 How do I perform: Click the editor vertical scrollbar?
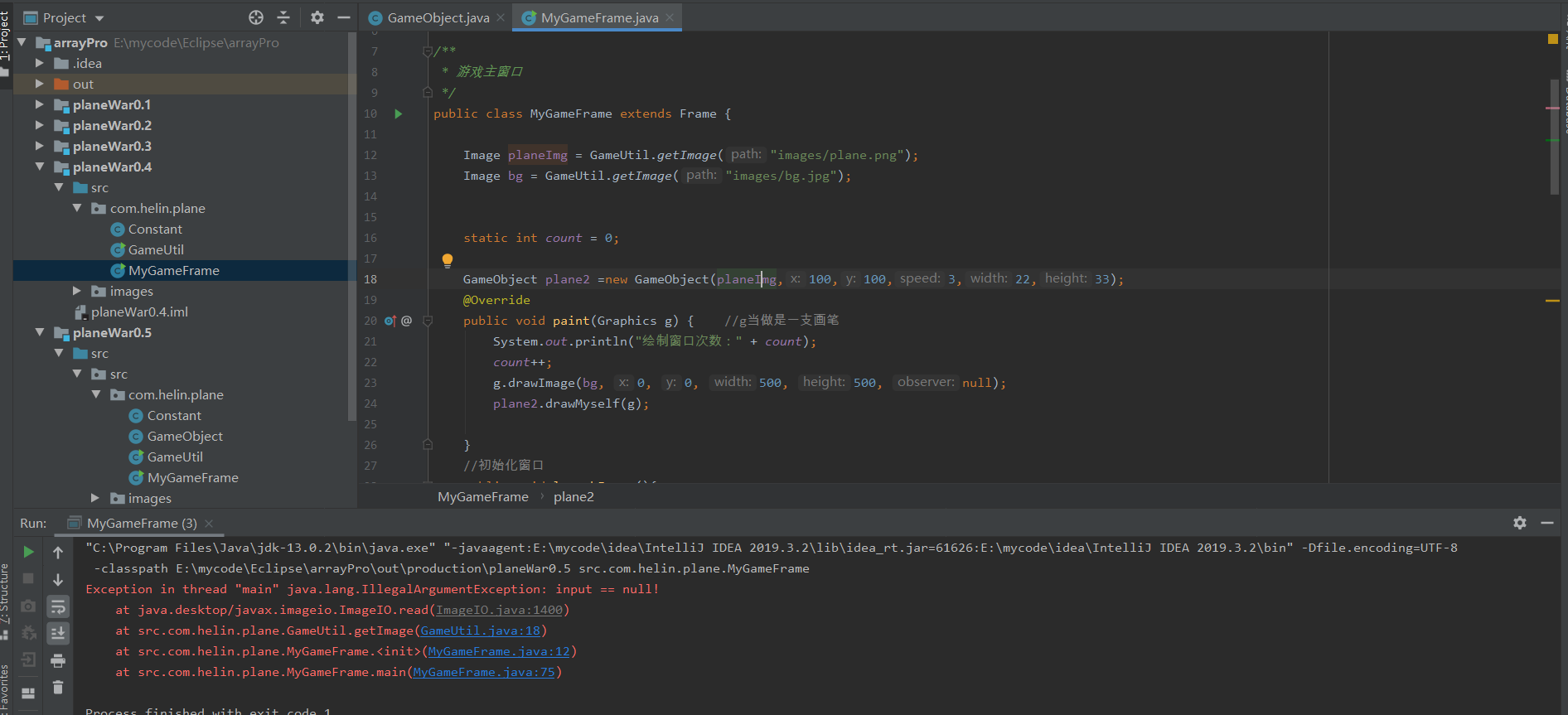coord(1555,137)
